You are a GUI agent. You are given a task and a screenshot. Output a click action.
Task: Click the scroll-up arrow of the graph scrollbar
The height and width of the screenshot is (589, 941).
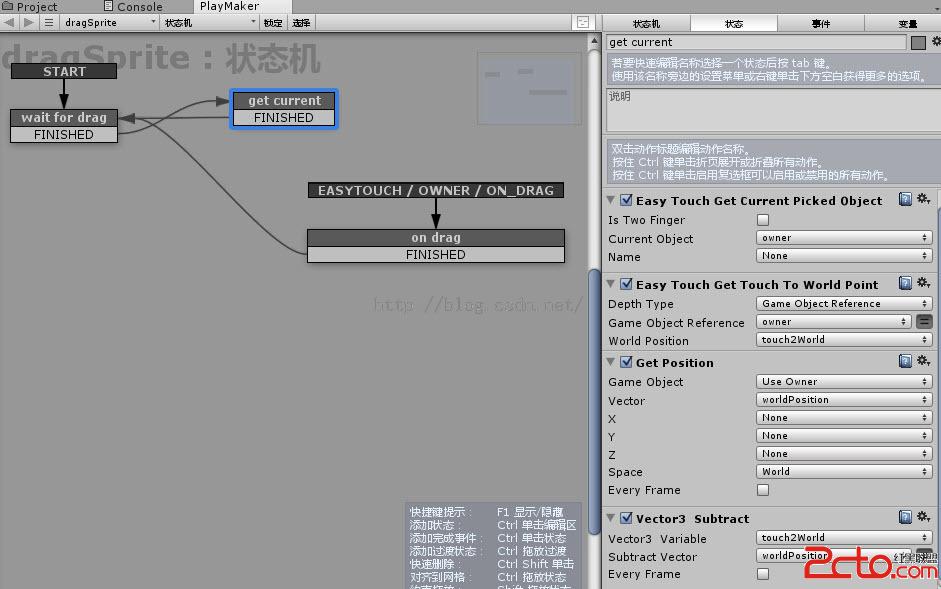594,41
